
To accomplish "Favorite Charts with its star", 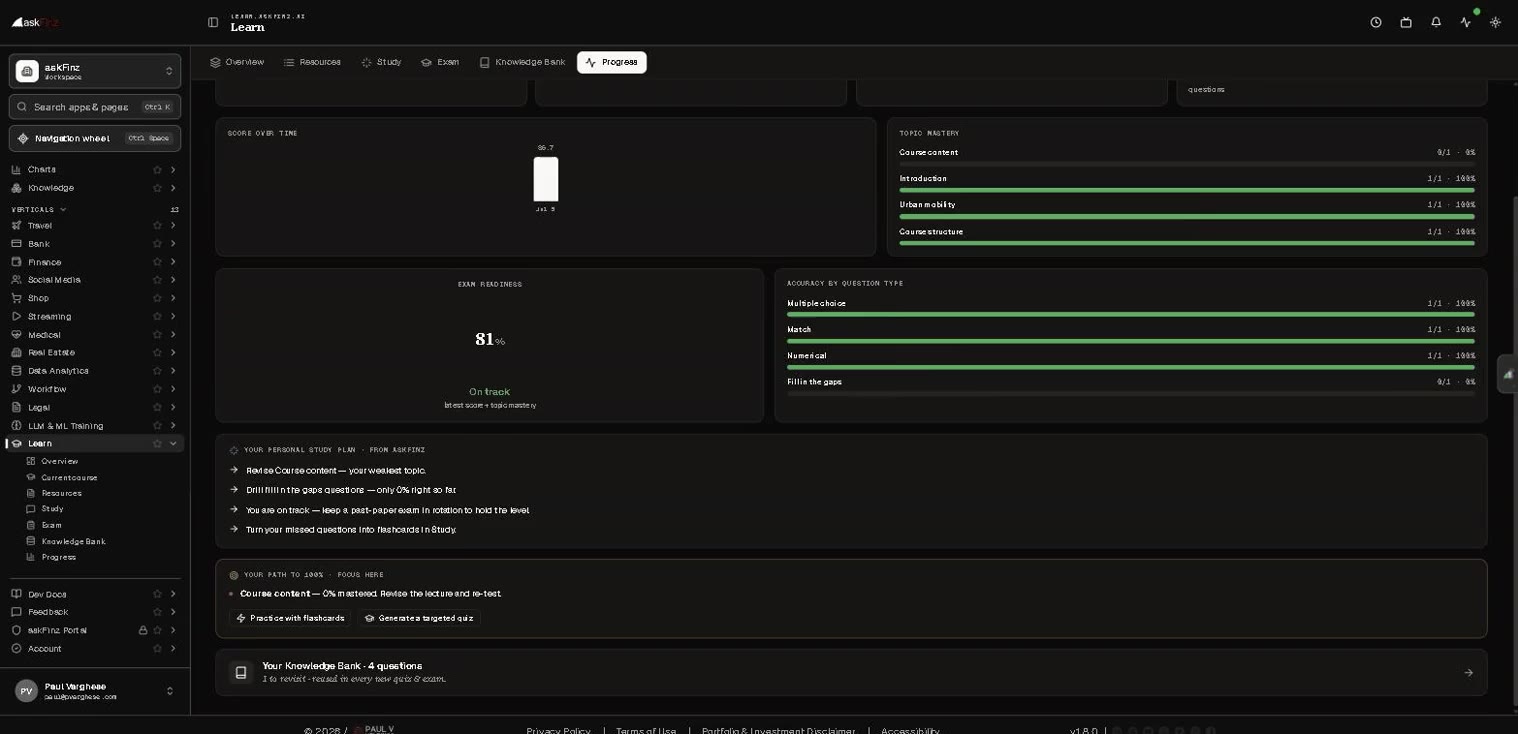I will point(157,170).
